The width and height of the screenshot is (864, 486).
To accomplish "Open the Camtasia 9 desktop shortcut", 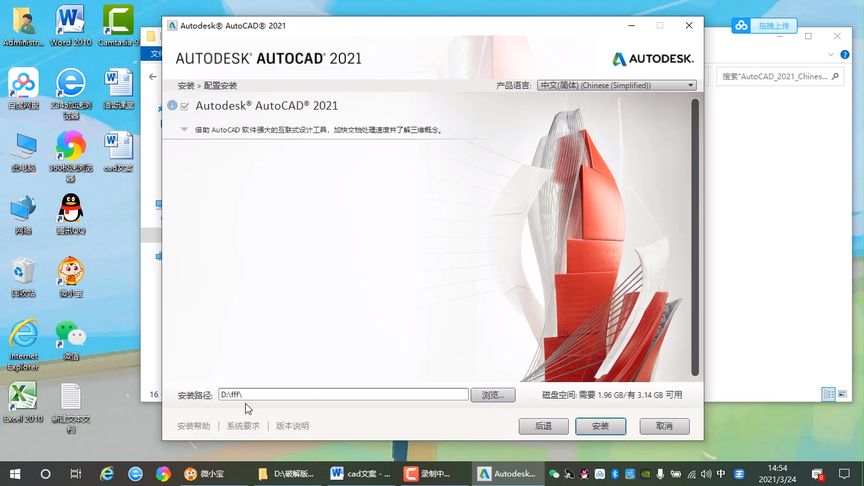I will tap(117, 25).
